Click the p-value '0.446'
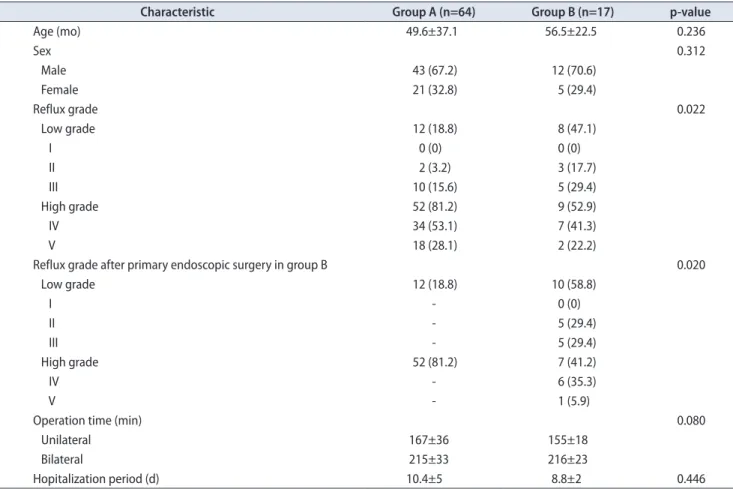Image resolution: width=733 pixels, height=489 pixels. (x=691, y=479)
